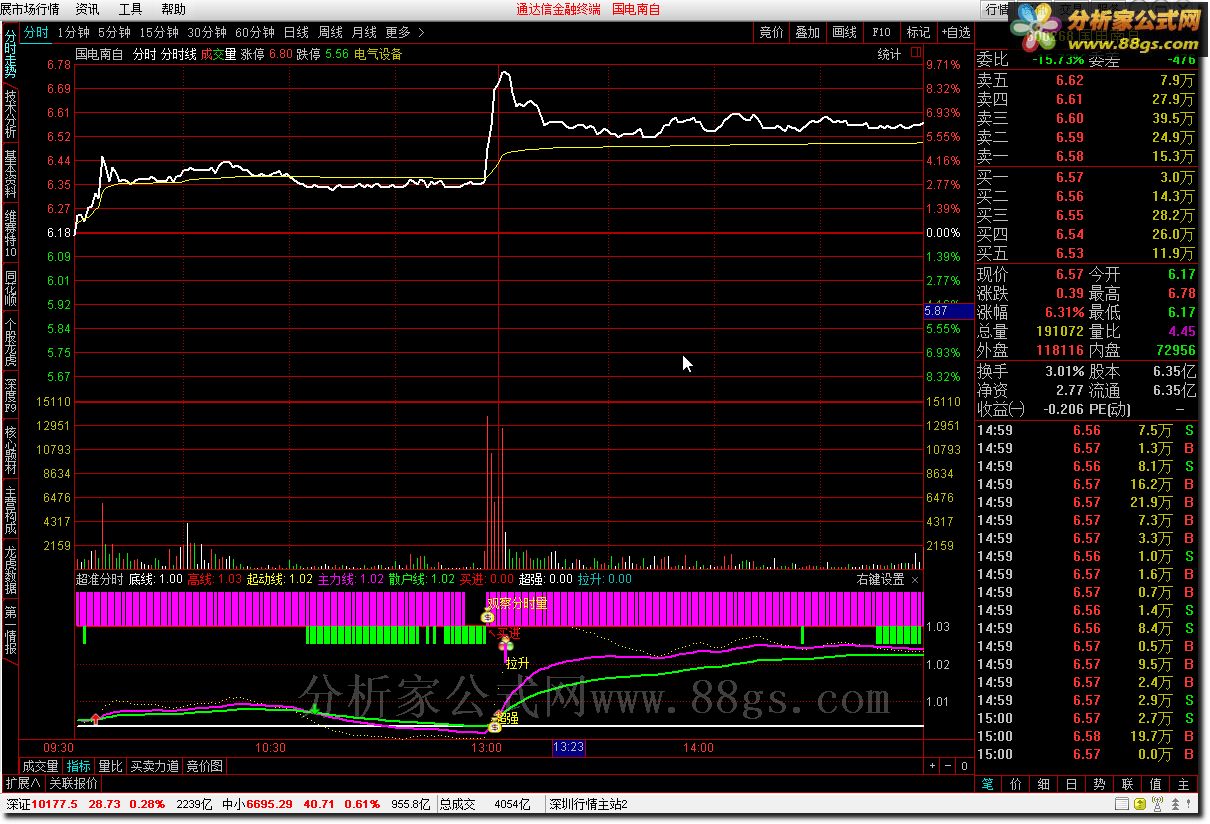1210x824 pixels.
Task: Open the 基本资料 sidebar tab
Action: [x=10, y=174]
